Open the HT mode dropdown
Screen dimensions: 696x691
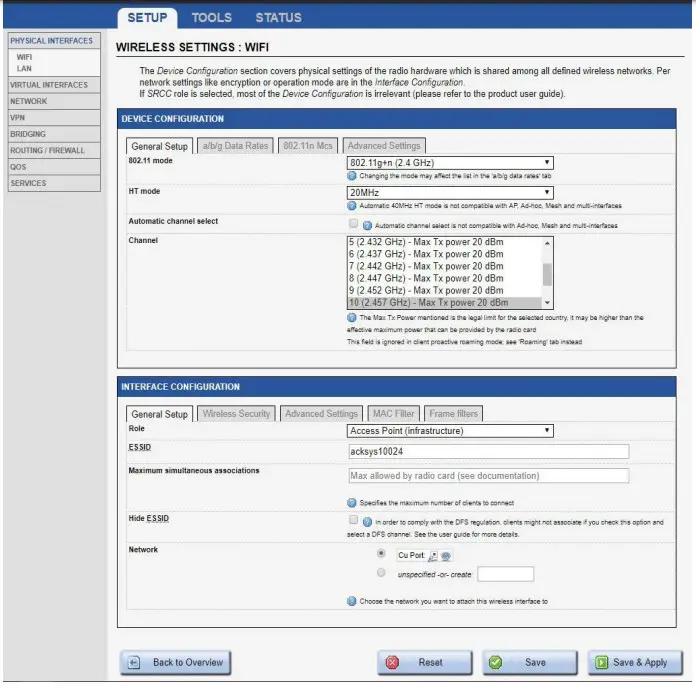(x=450, y=193)
